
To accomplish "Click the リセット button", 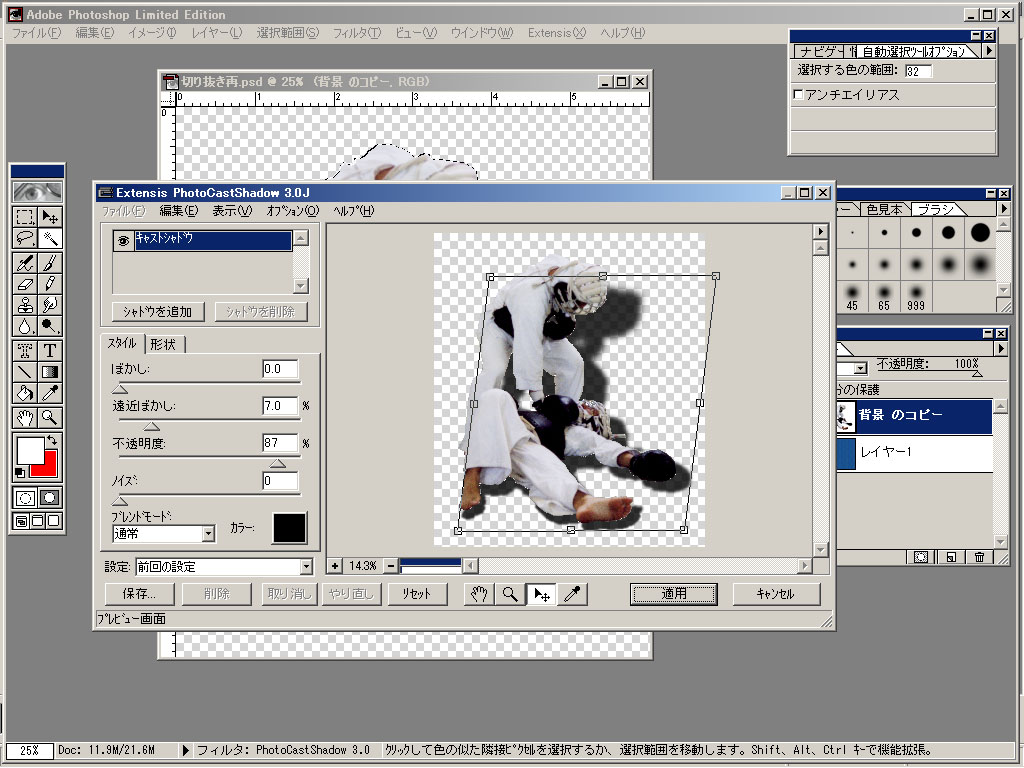I will (x=416, y=594).
